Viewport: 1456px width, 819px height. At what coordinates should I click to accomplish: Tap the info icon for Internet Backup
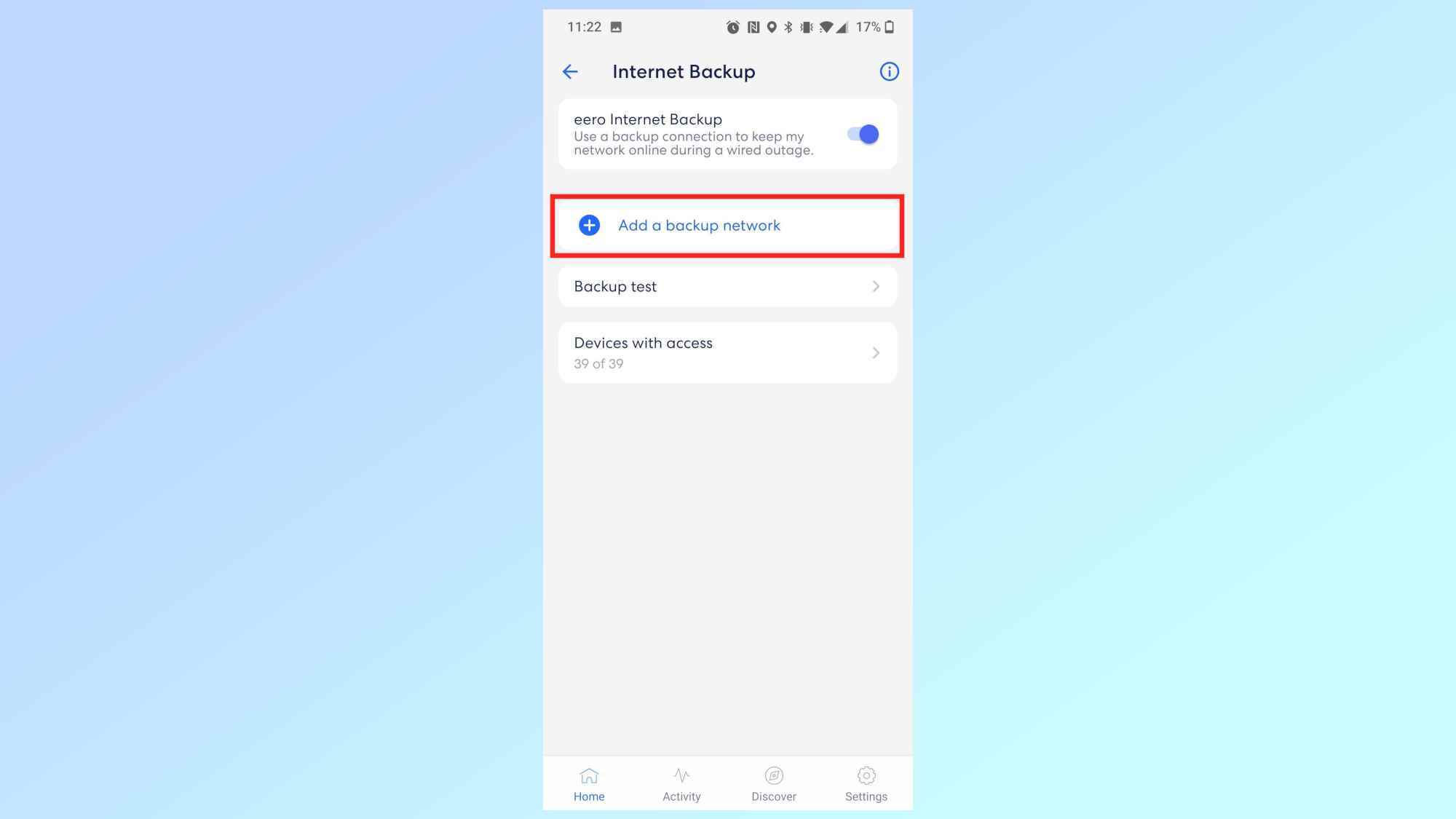click(x=888, y=70)
